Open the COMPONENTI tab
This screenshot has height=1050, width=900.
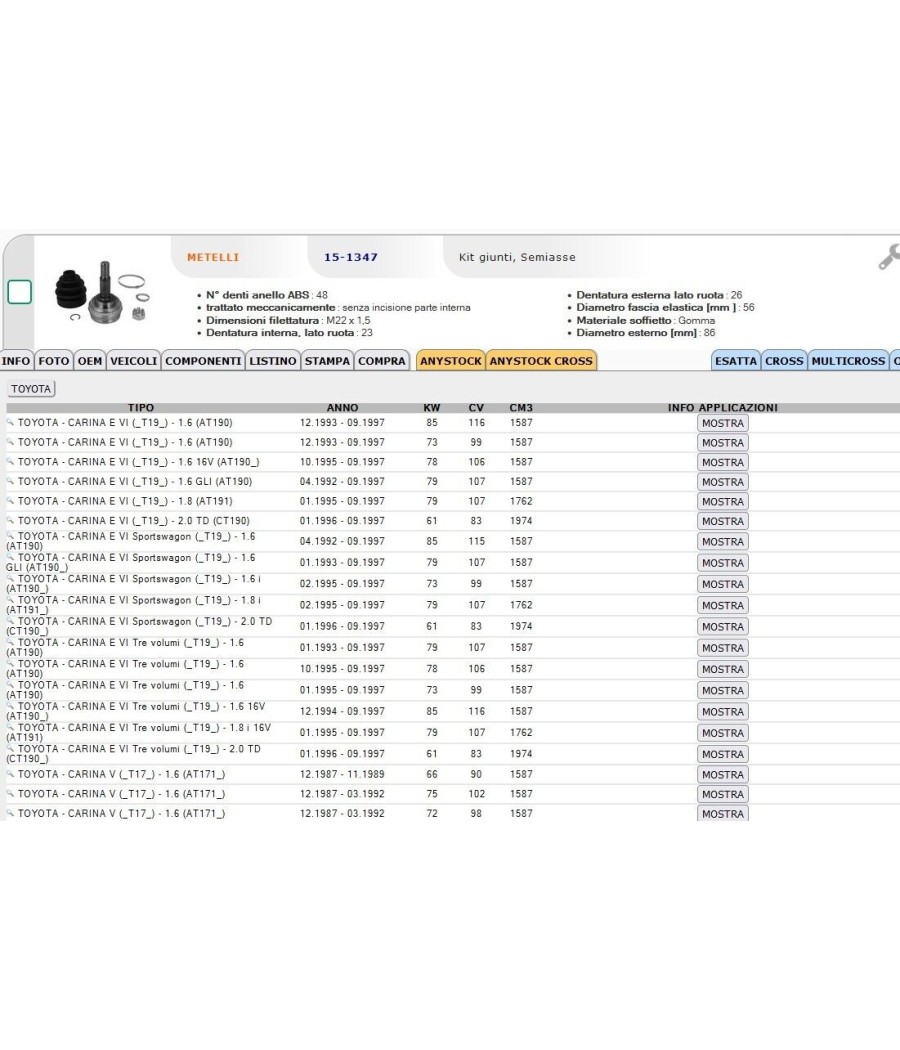click(203, 361)
